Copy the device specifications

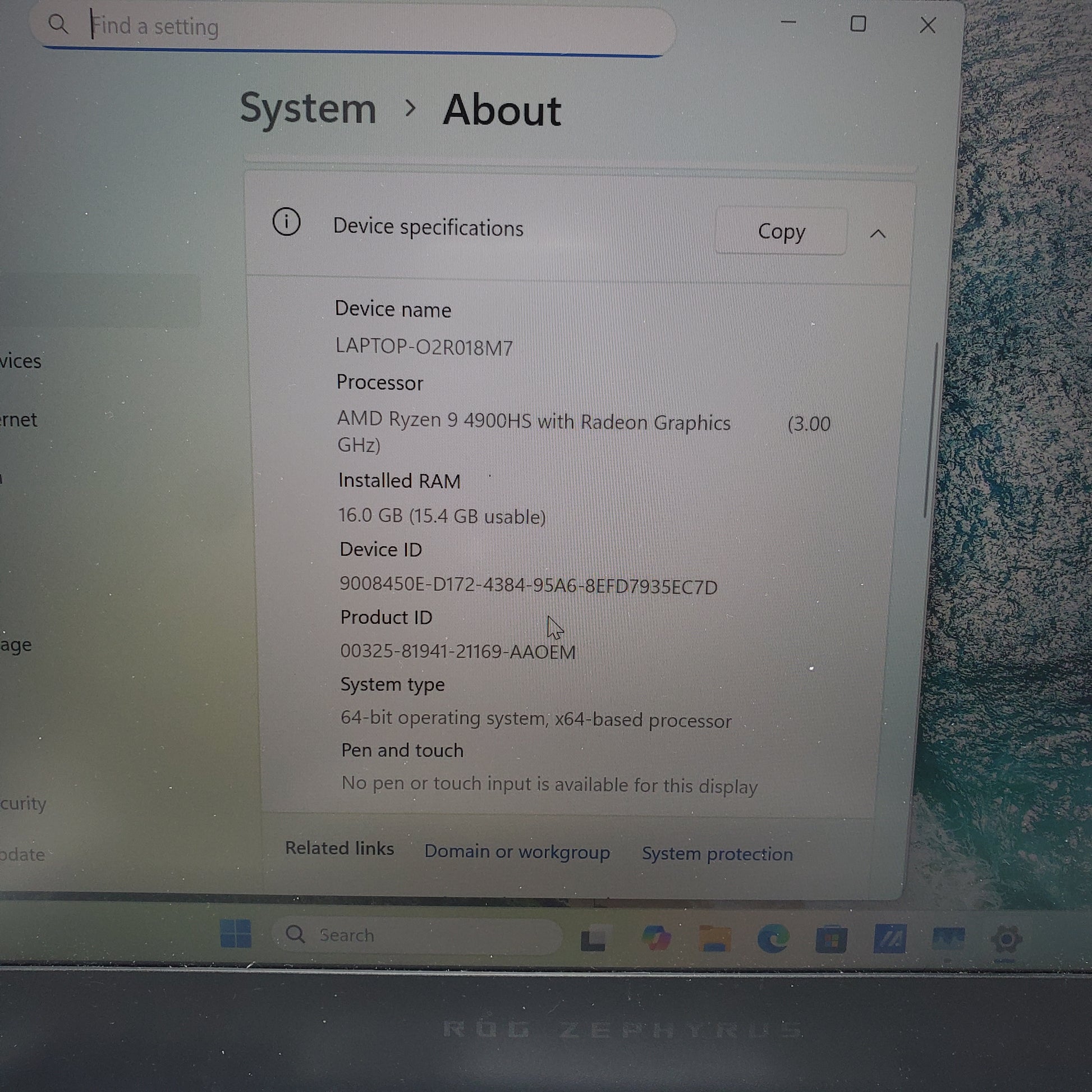point(781,231)
